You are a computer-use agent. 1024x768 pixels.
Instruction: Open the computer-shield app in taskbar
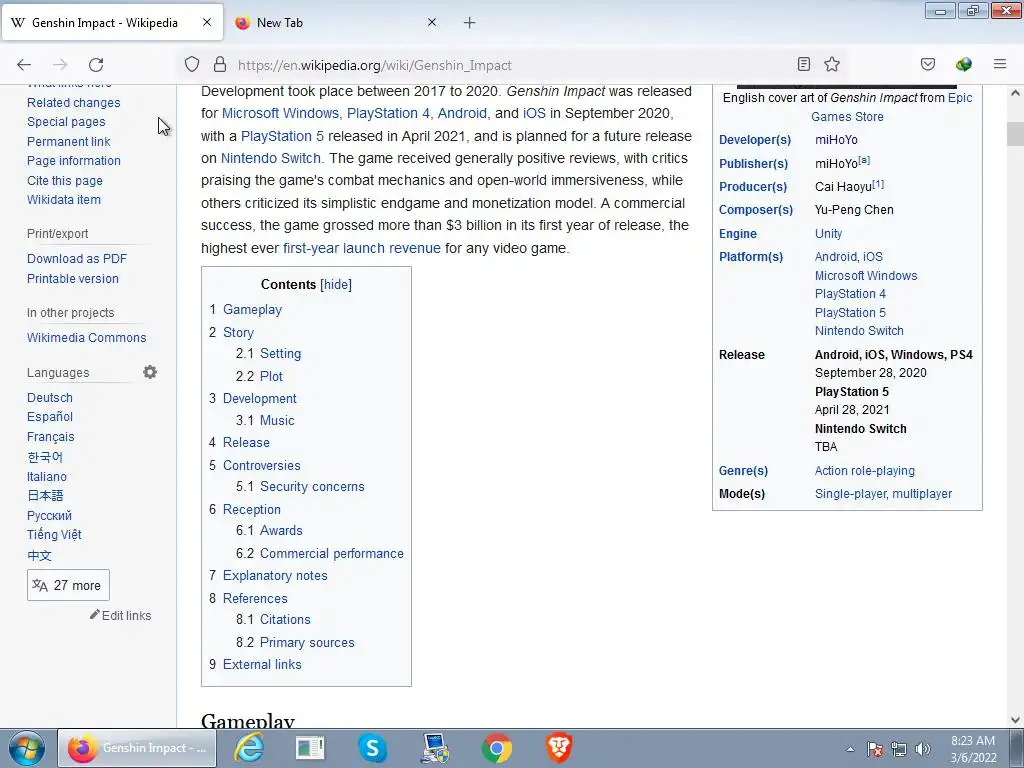point(435,748)
